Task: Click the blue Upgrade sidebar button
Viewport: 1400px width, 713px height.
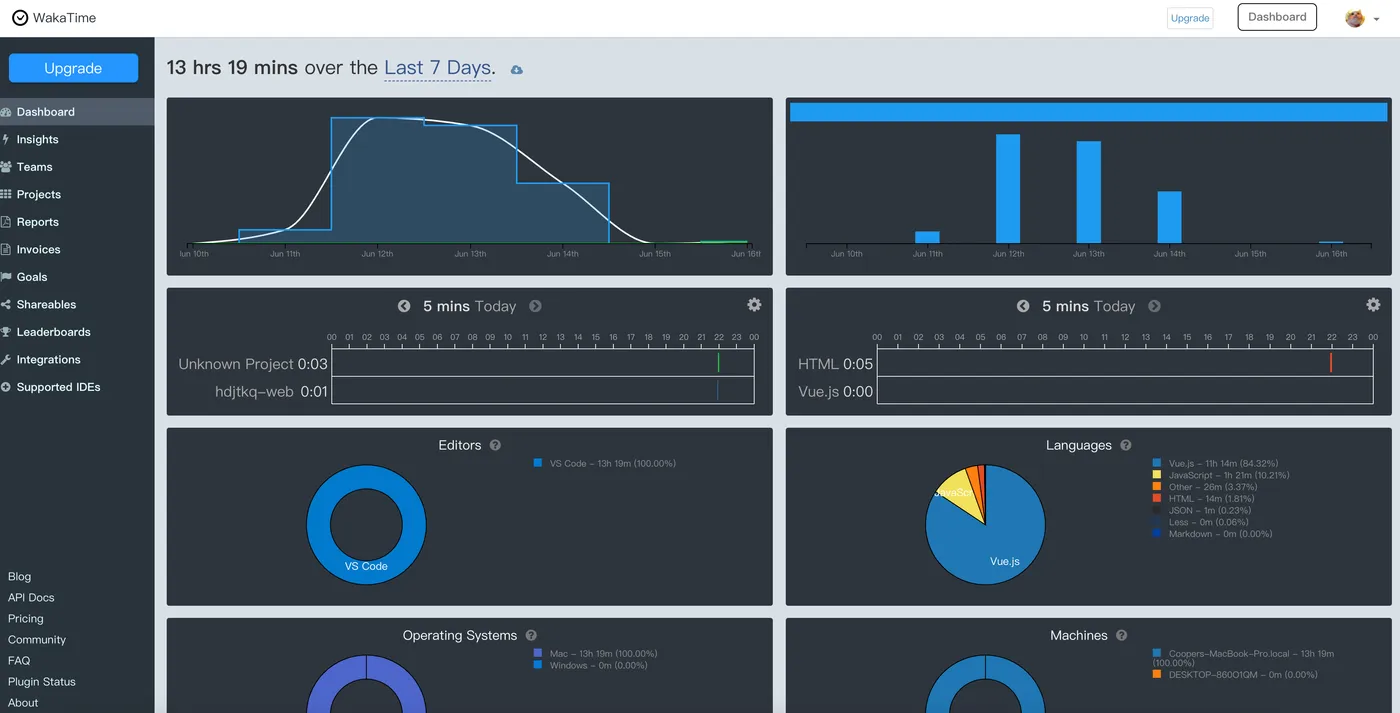Action: [x=73, y=68]
